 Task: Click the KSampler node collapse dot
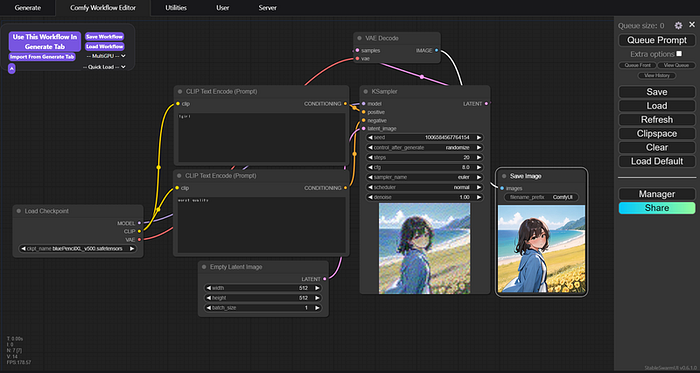pyautogui.click(x=366, y=91)
